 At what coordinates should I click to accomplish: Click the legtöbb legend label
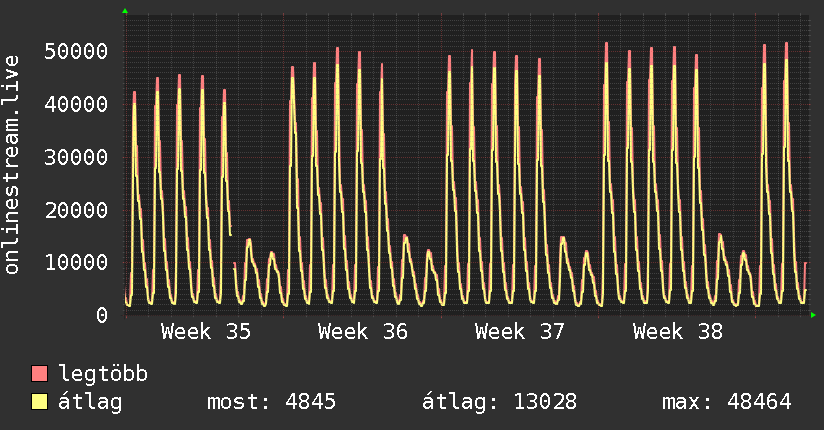pyautogui.click(x=103, y=373)
